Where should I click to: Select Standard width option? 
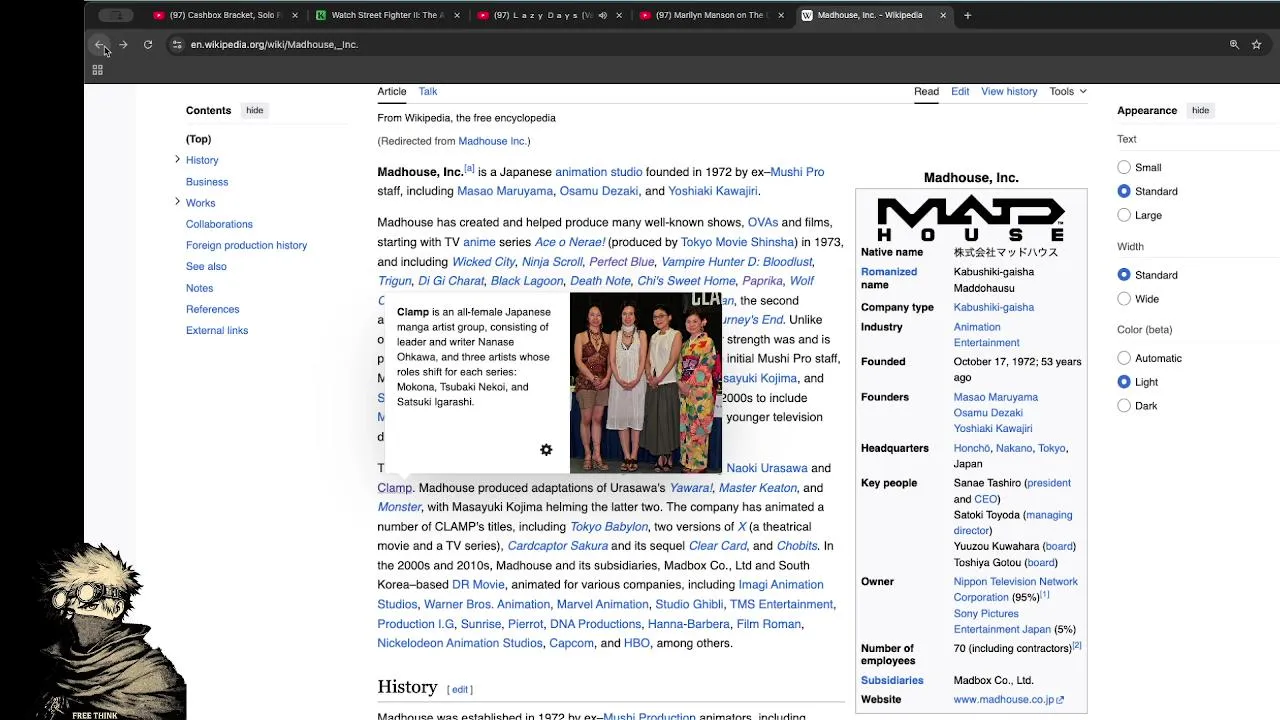tap(1124, 275)
